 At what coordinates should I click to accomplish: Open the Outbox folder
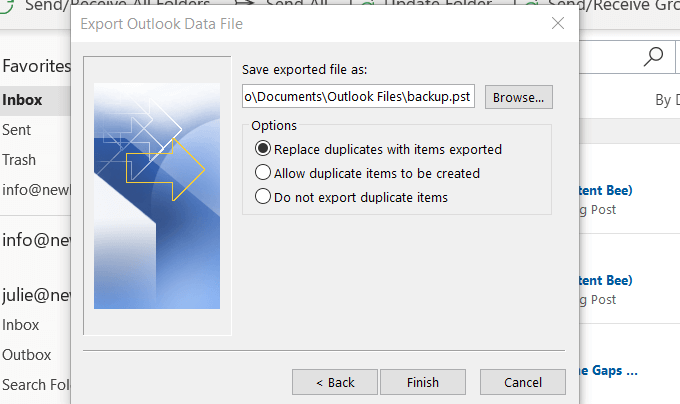pyautogui.click(x=25, y=354)
